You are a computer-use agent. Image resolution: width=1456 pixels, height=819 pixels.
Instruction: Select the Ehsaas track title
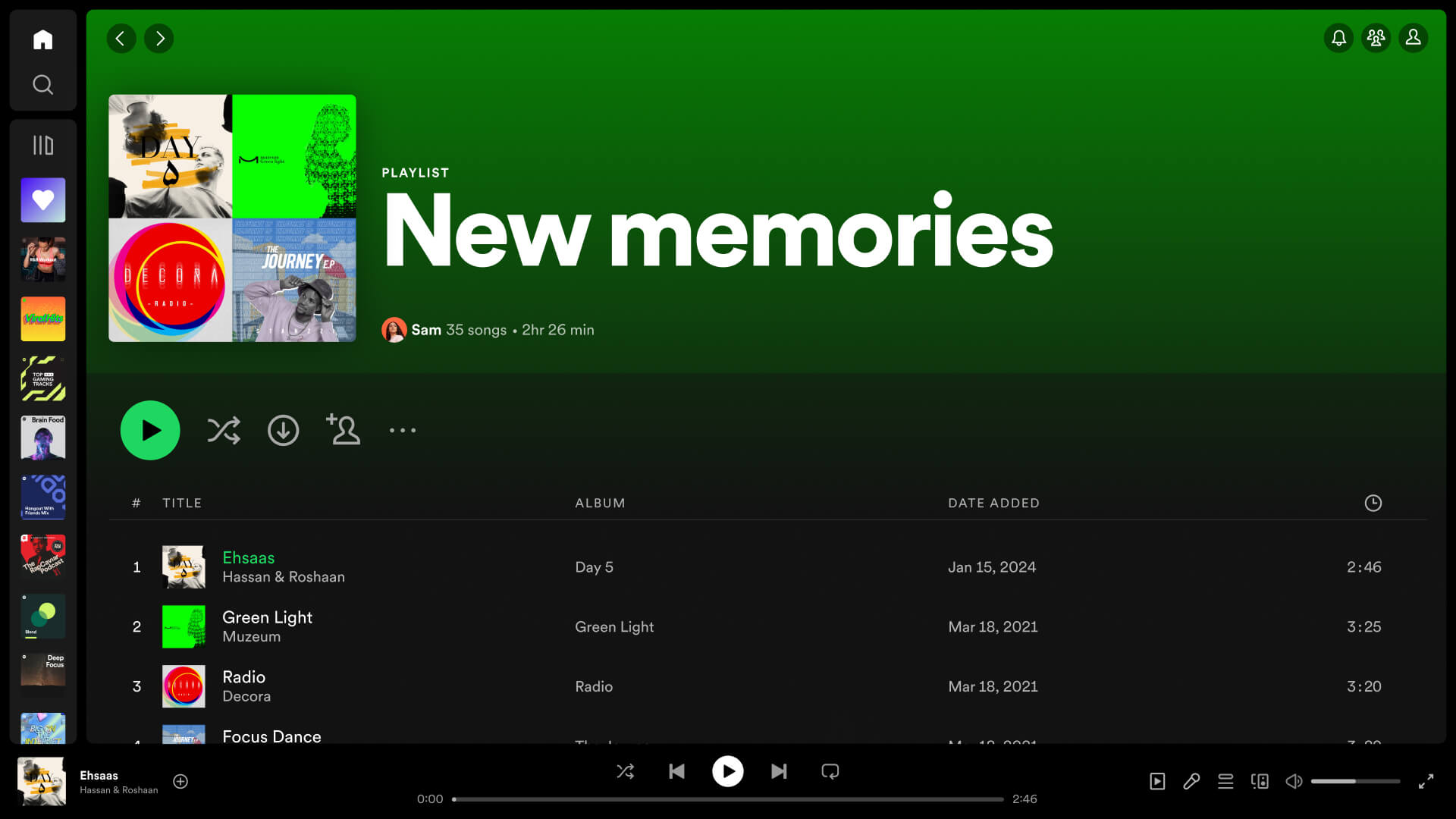[248, 557]
